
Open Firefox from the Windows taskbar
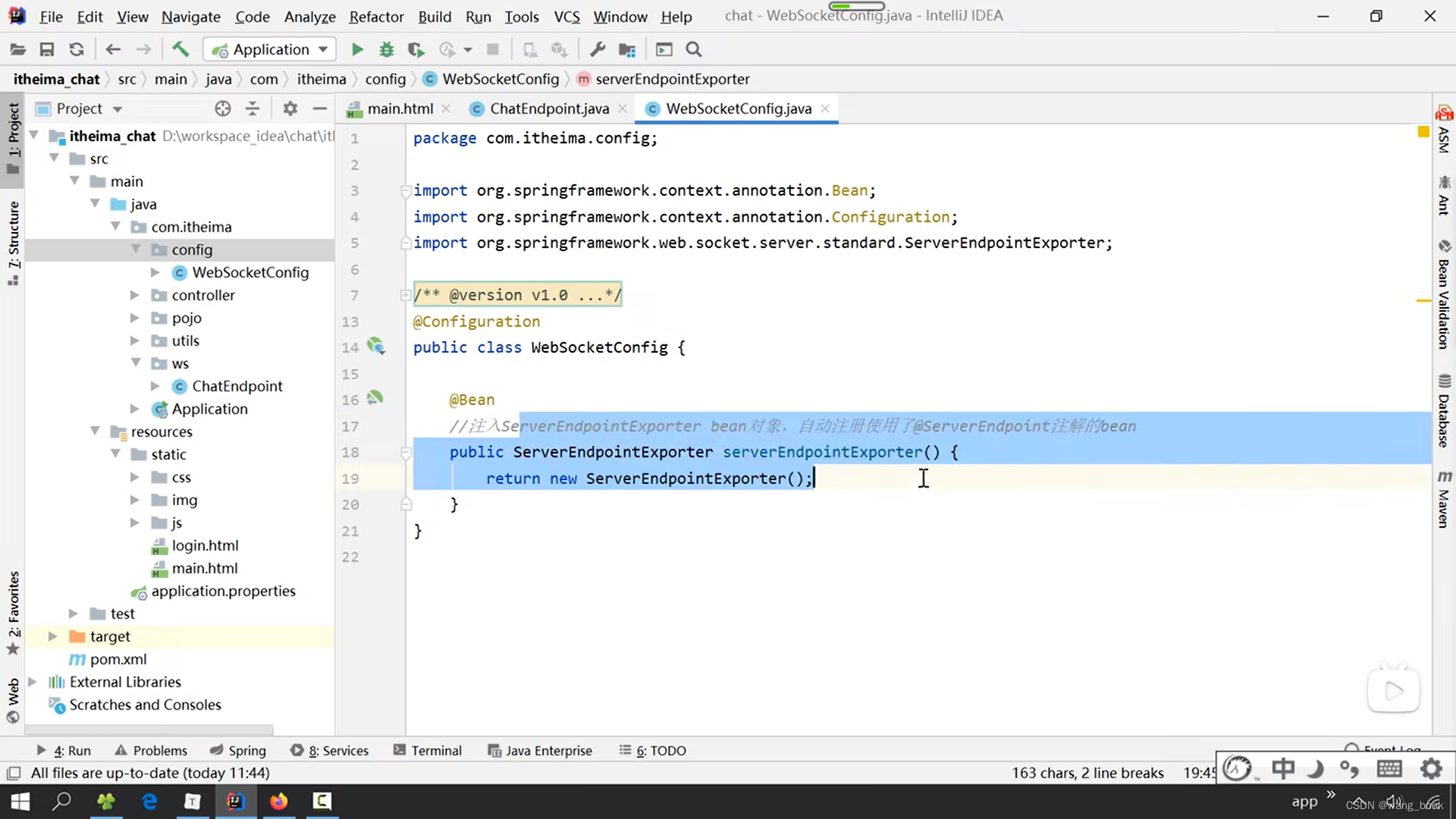(278, 801)
